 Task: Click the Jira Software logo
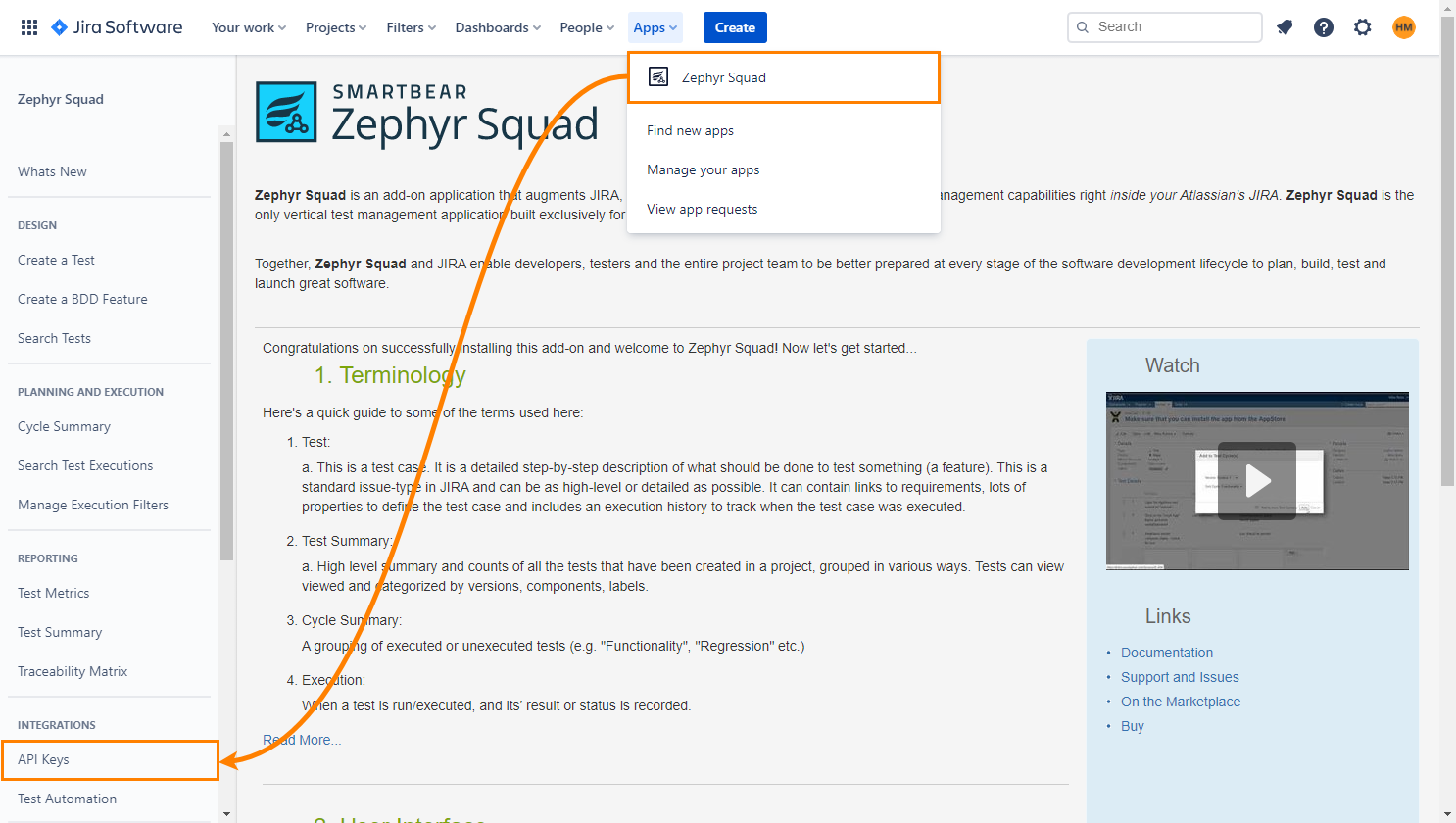pos(116,26)
